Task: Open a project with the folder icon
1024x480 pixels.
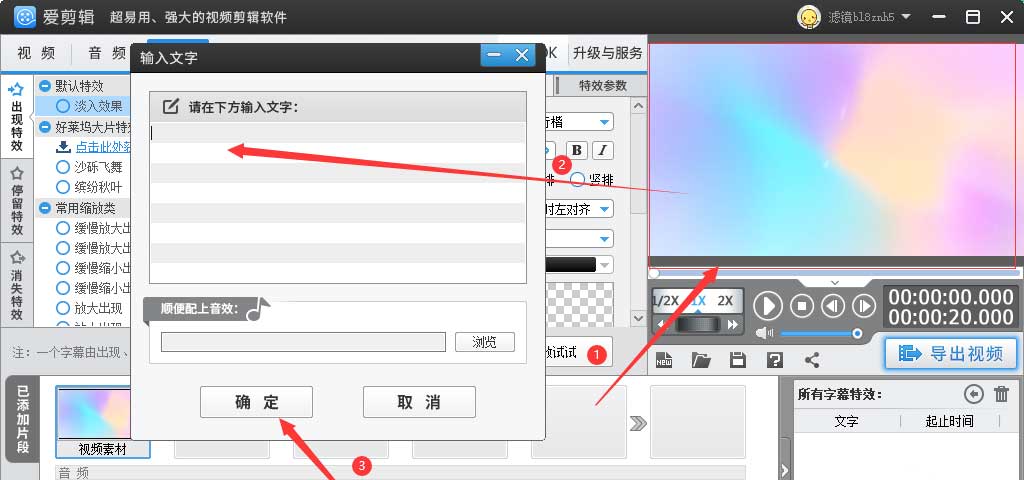Action: pyautogui.click(x=701, y=359)
